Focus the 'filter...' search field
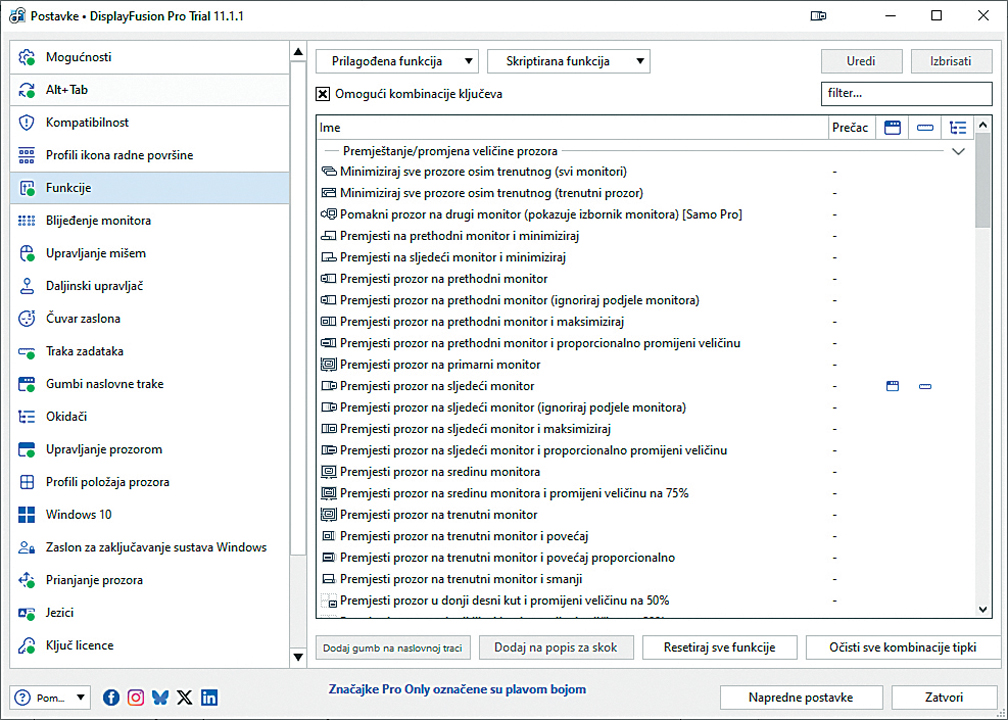The image size is (1008, 720). (906, 93)
